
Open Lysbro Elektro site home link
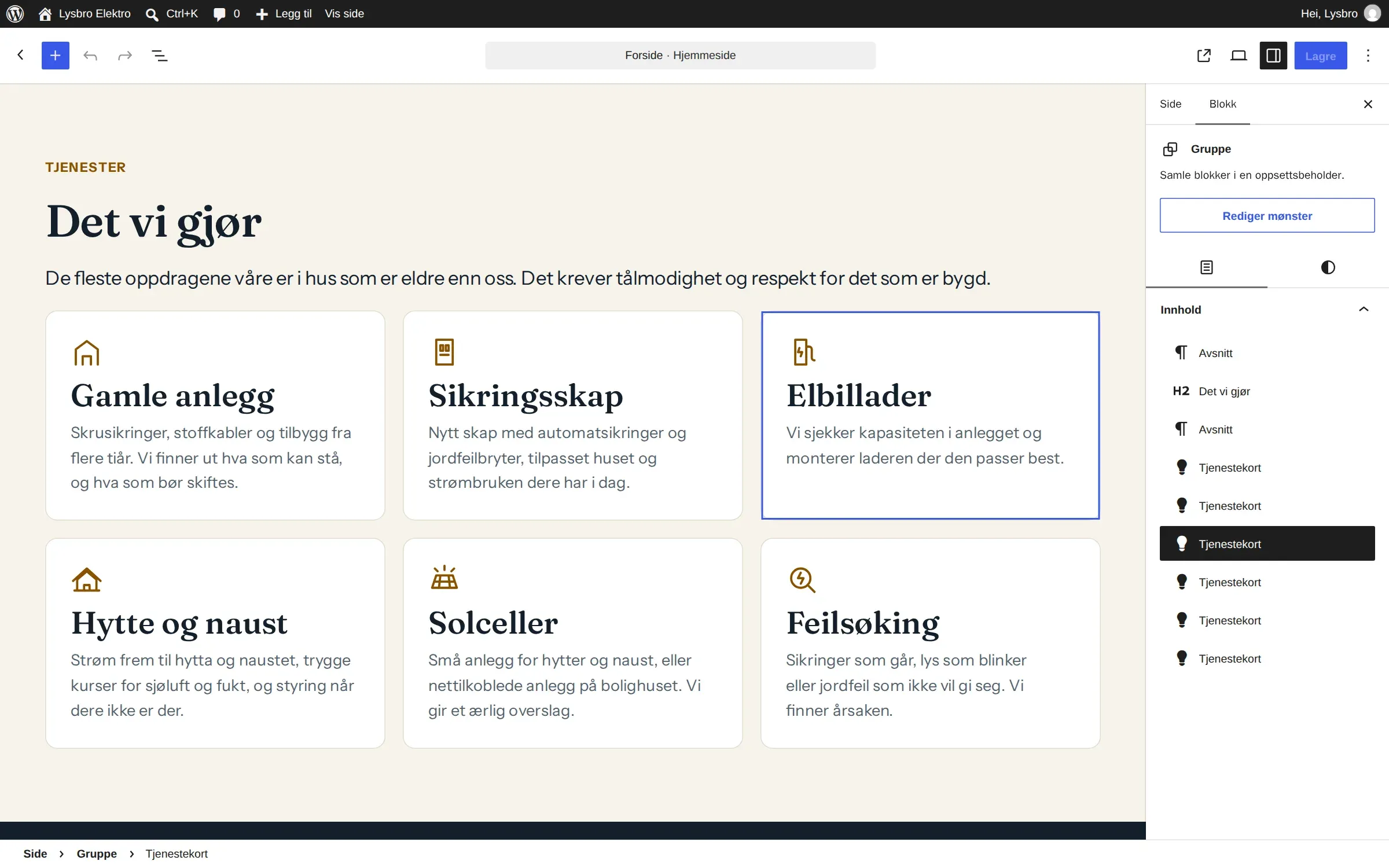pyautogui.click(x=84, y=14)
